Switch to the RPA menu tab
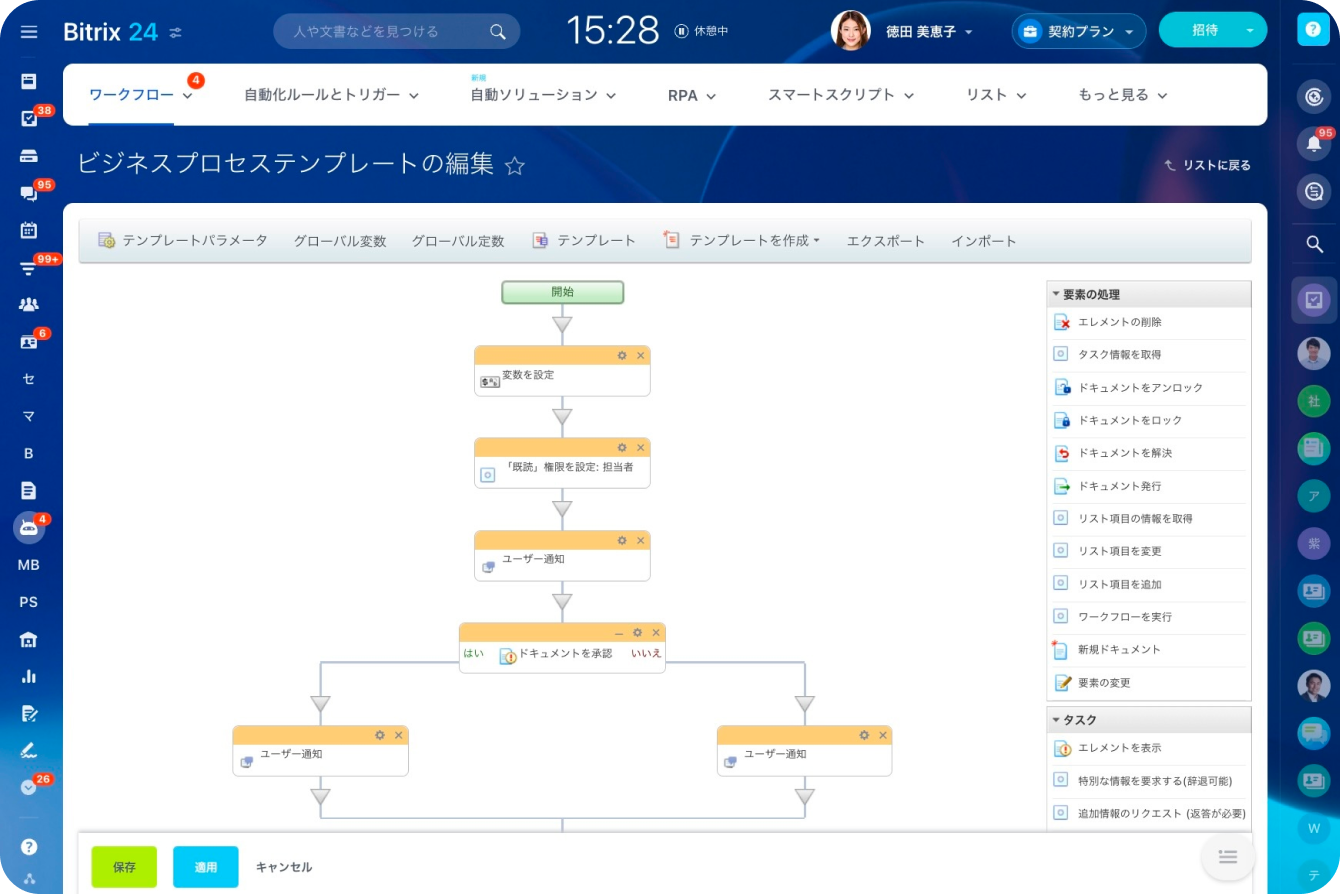Image resolution: width=1340 pixels, height=894 pixels. point(692,96)
